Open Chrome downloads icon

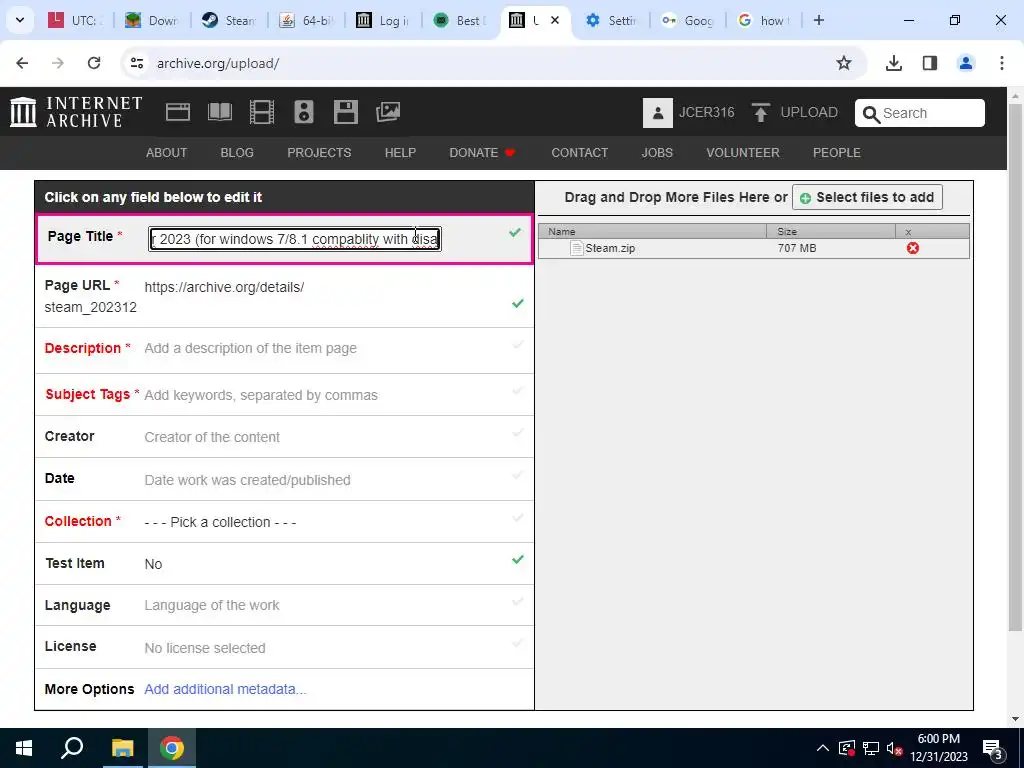[x=893, y=63]
